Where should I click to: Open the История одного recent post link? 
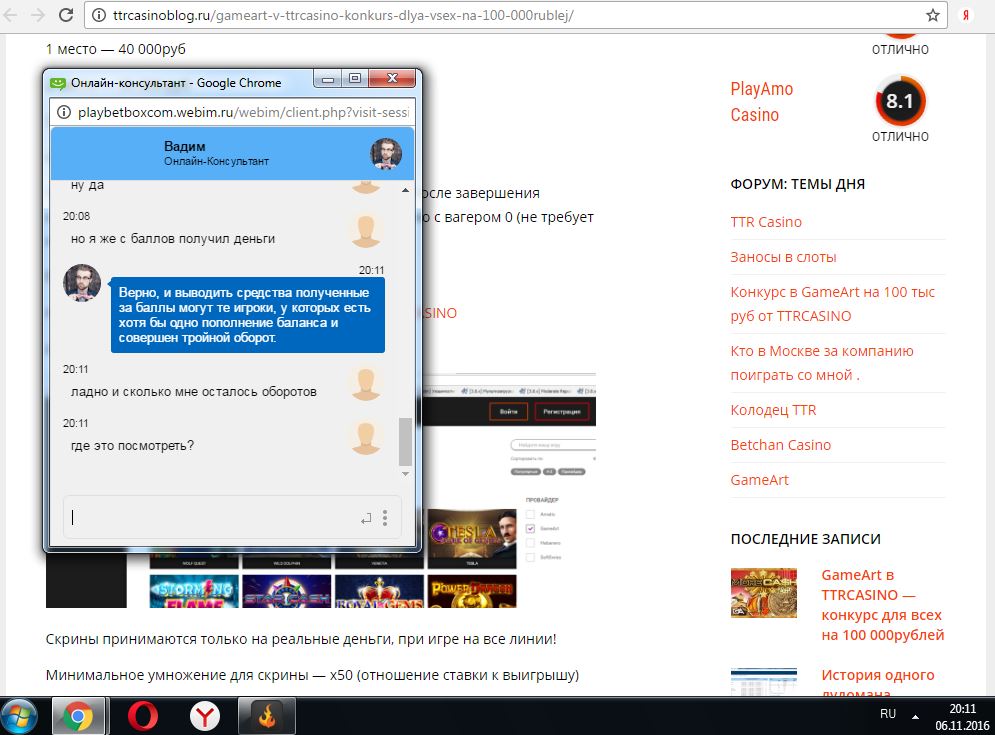click(x=878, y=682)
